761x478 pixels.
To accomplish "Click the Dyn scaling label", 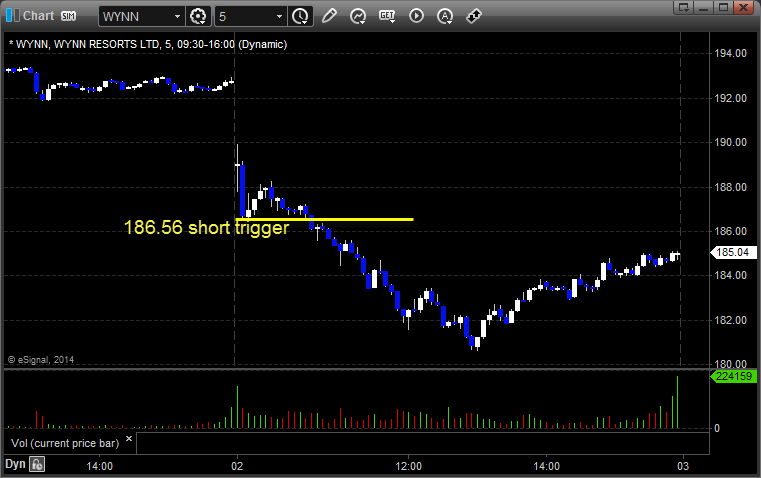I will 15,464.
